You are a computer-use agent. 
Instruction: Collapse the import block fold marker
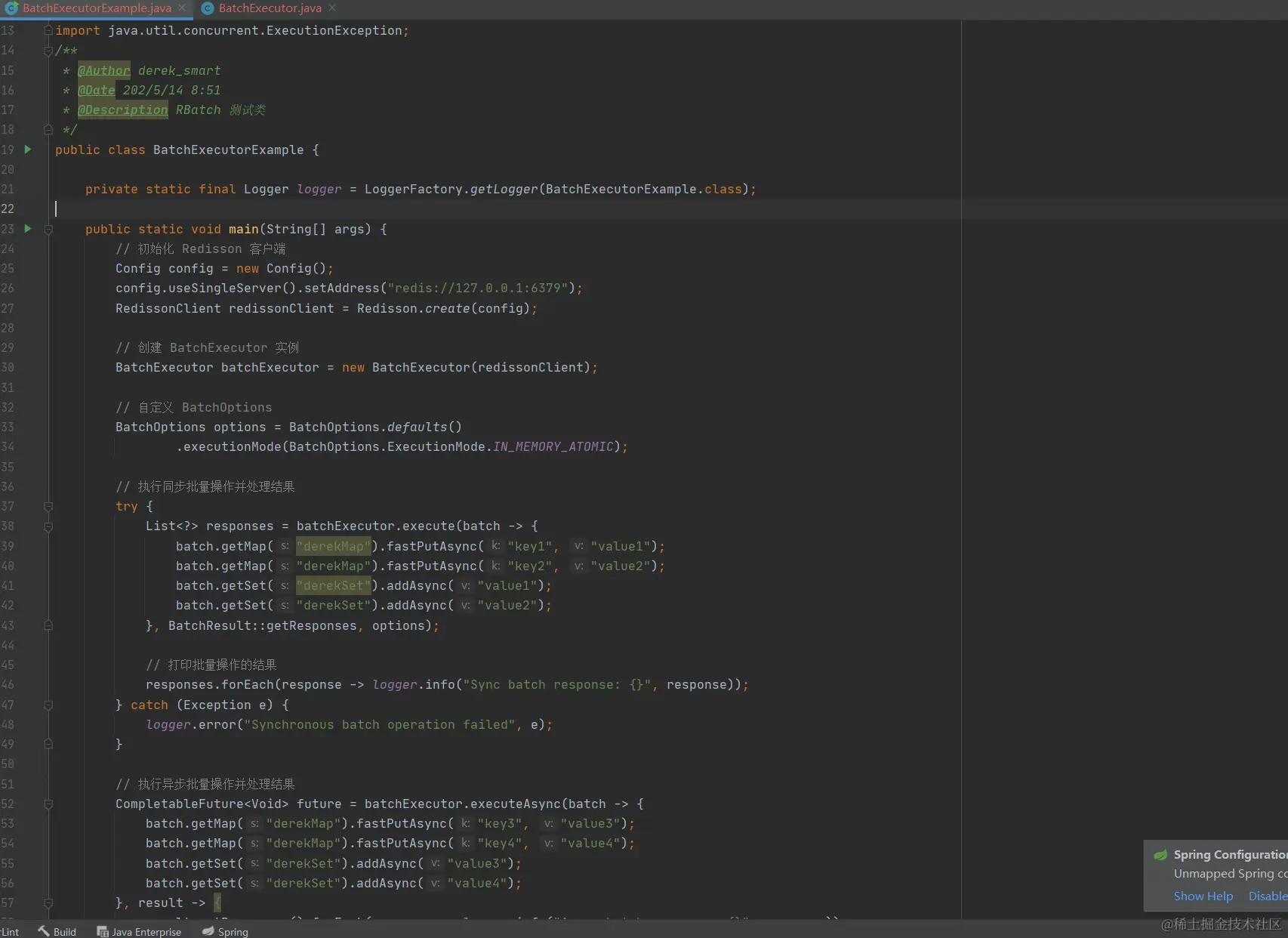click(48, 30)
